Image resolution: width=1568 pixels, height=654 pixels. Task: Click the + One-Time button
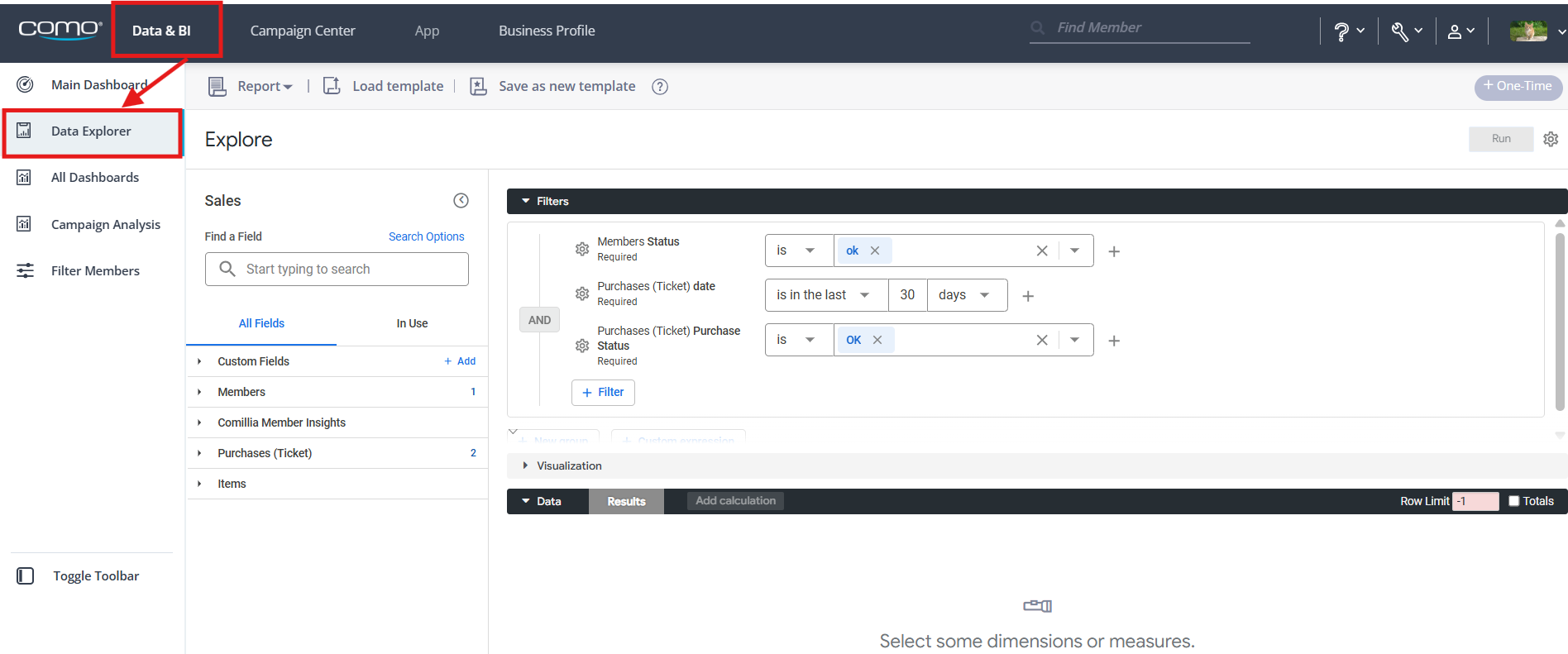click(1518, 86)
